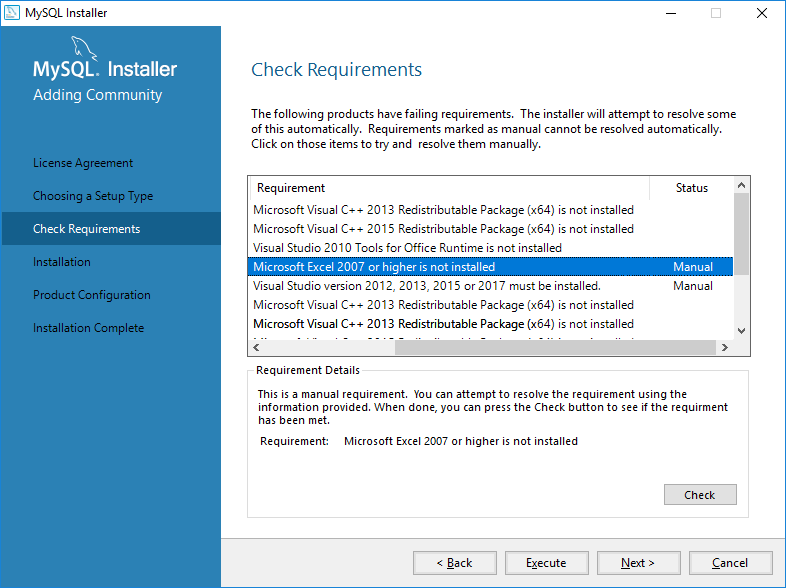Go to Choosing a Setup Type step
786x588 pixels.
(93, 196)
